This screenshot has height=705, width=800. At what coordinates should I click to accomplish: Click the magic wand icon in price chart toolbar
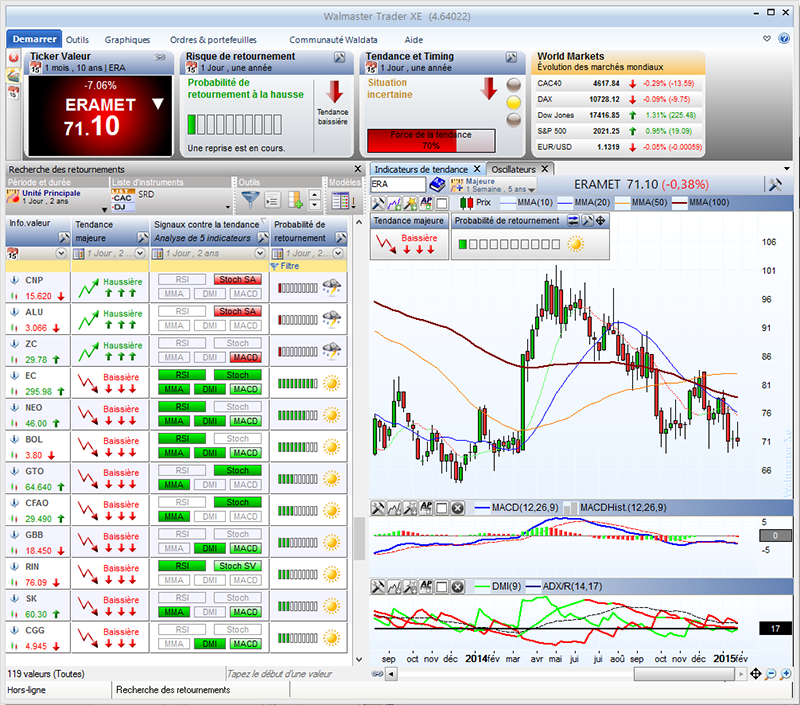click(x=410, y=203)
